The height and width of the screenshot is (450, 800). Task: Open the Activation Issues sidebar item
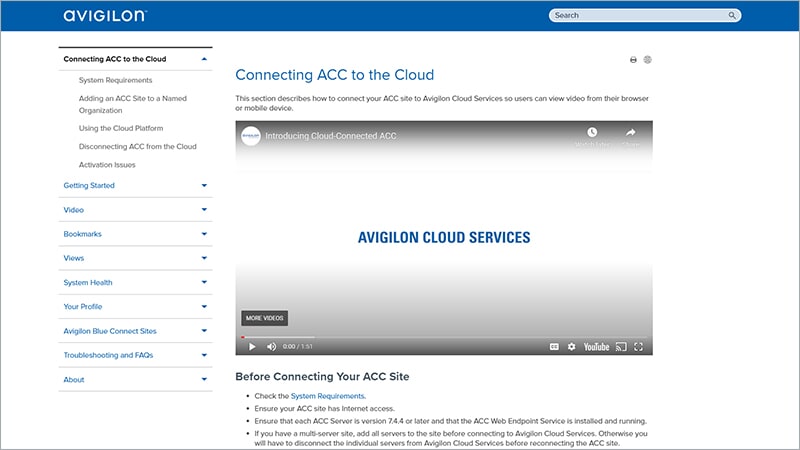coord(107,165)
